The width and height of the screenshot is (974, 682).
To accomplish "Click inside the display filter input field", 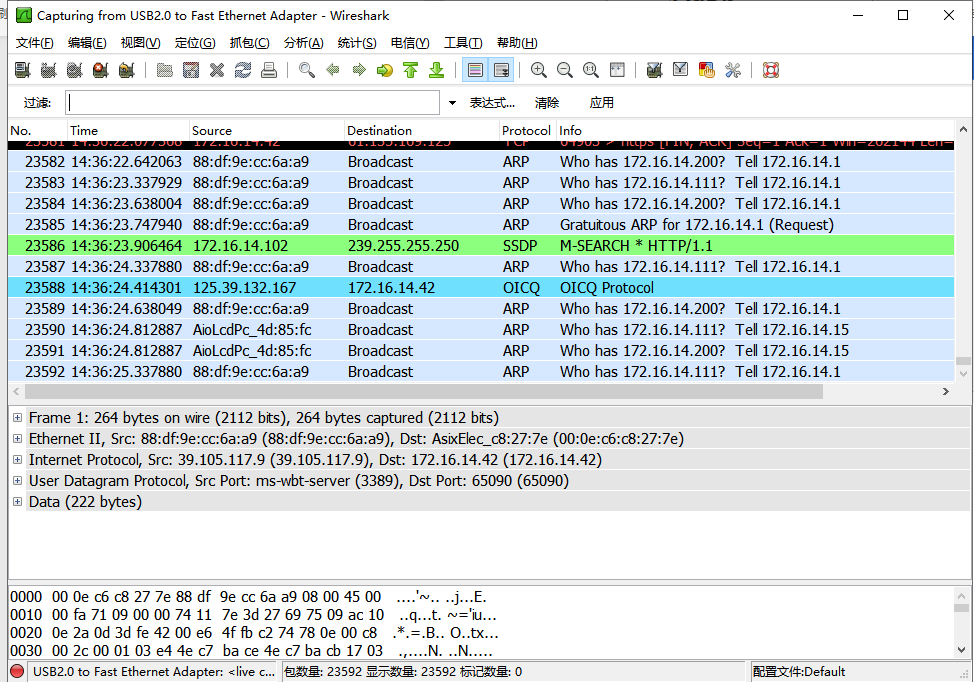I will tap(252, 102).
